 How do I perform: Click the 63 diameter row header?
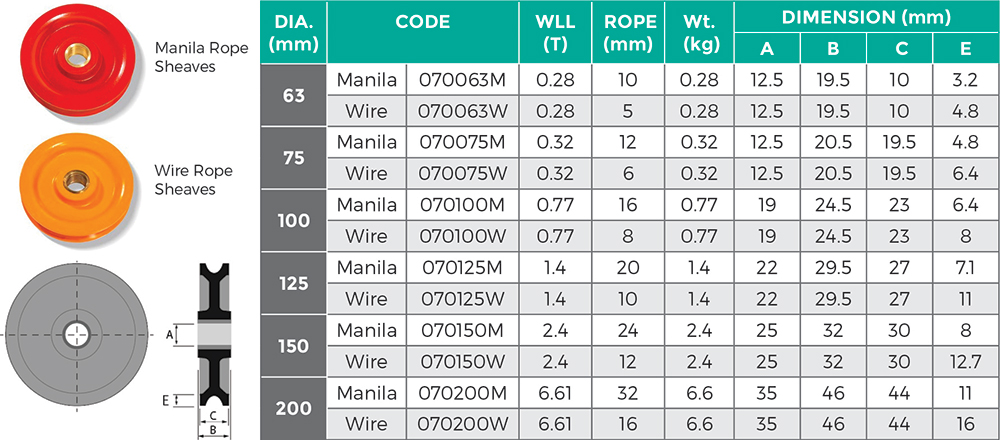pos(293,96)
